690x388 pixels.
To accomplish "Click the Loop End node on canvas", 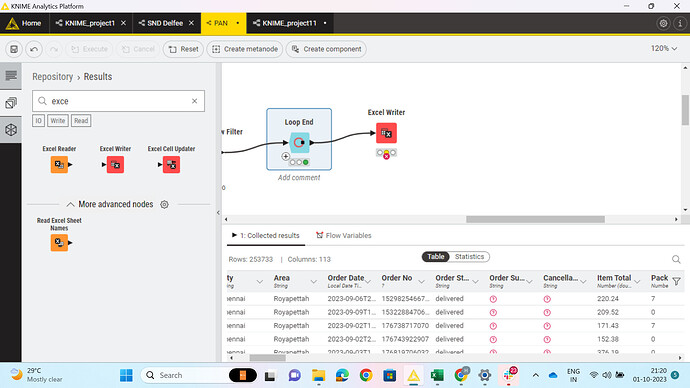I will pyautogui.click(x=299, y=143).
